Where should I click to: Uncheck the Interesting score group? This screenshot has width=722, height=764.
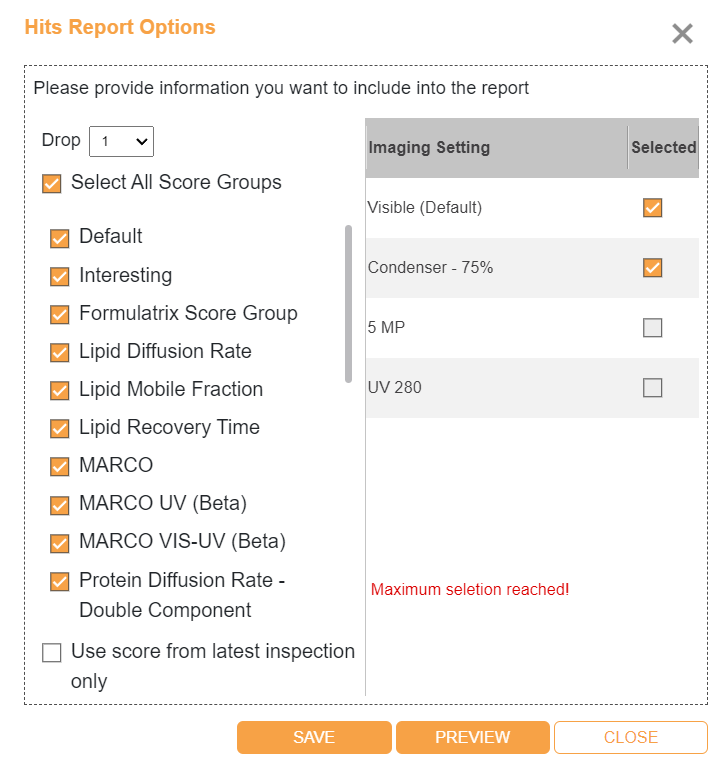click(59, 276)
